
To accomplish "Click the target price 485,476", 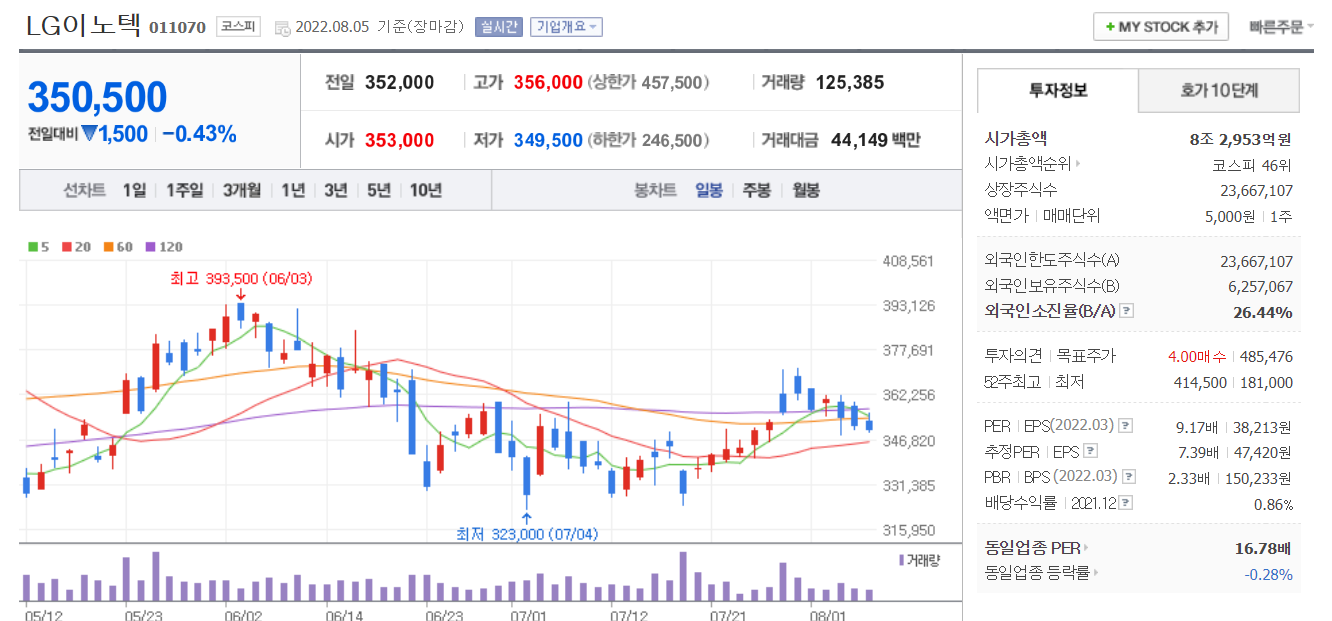I will tap(1267, 356).
